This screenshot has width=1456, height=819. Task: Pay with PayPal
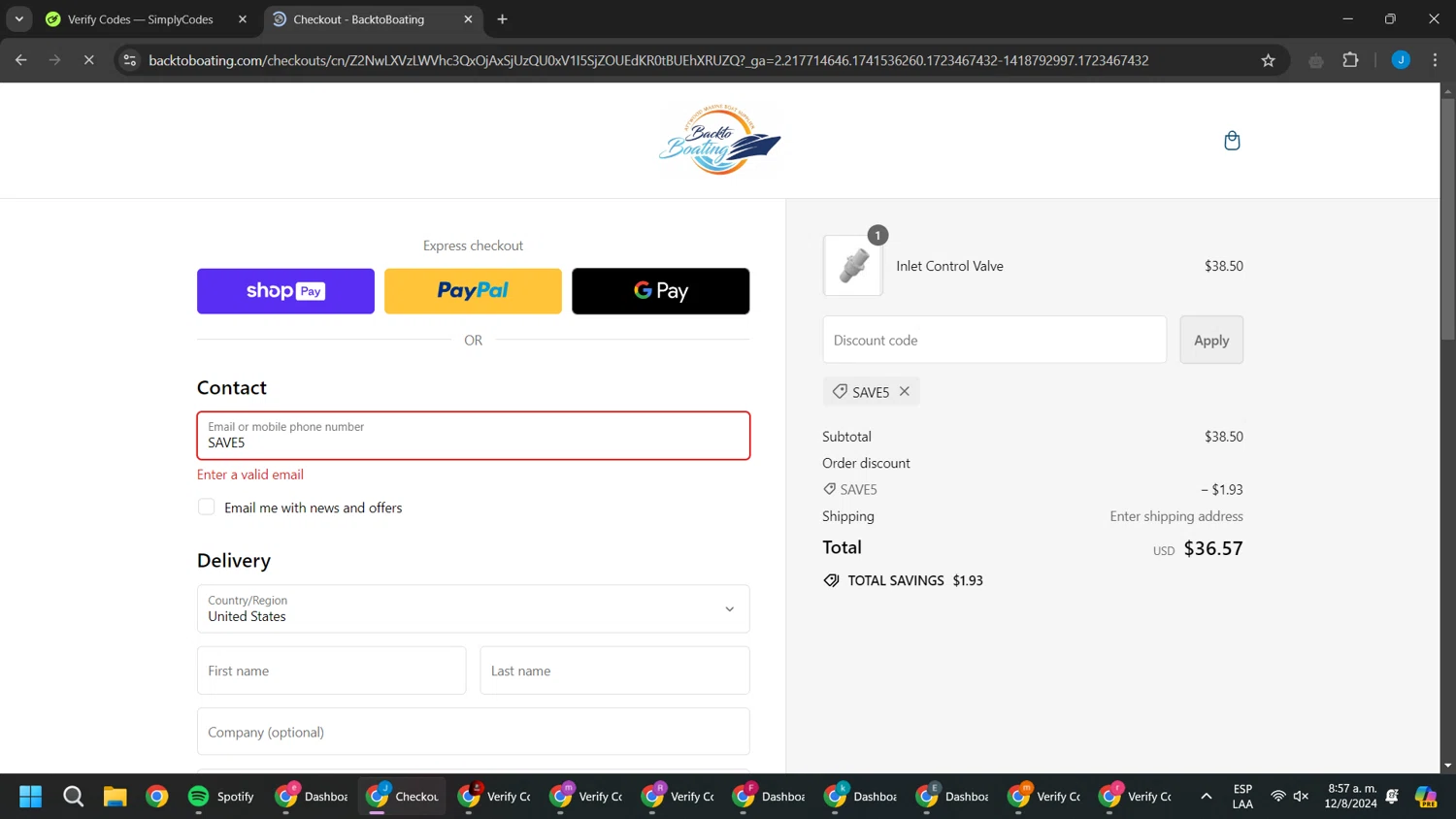point(473,291)
